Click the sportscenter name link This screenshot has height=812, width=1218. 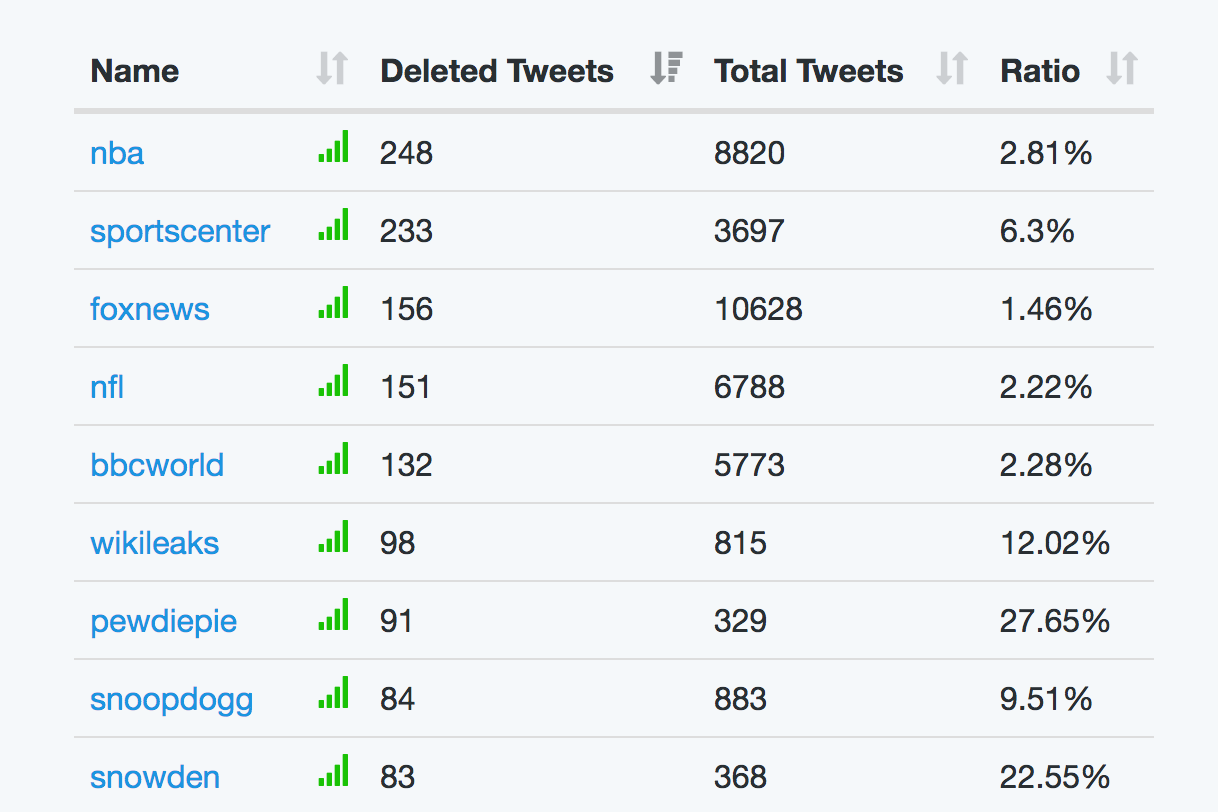click(x=180, y=231)
